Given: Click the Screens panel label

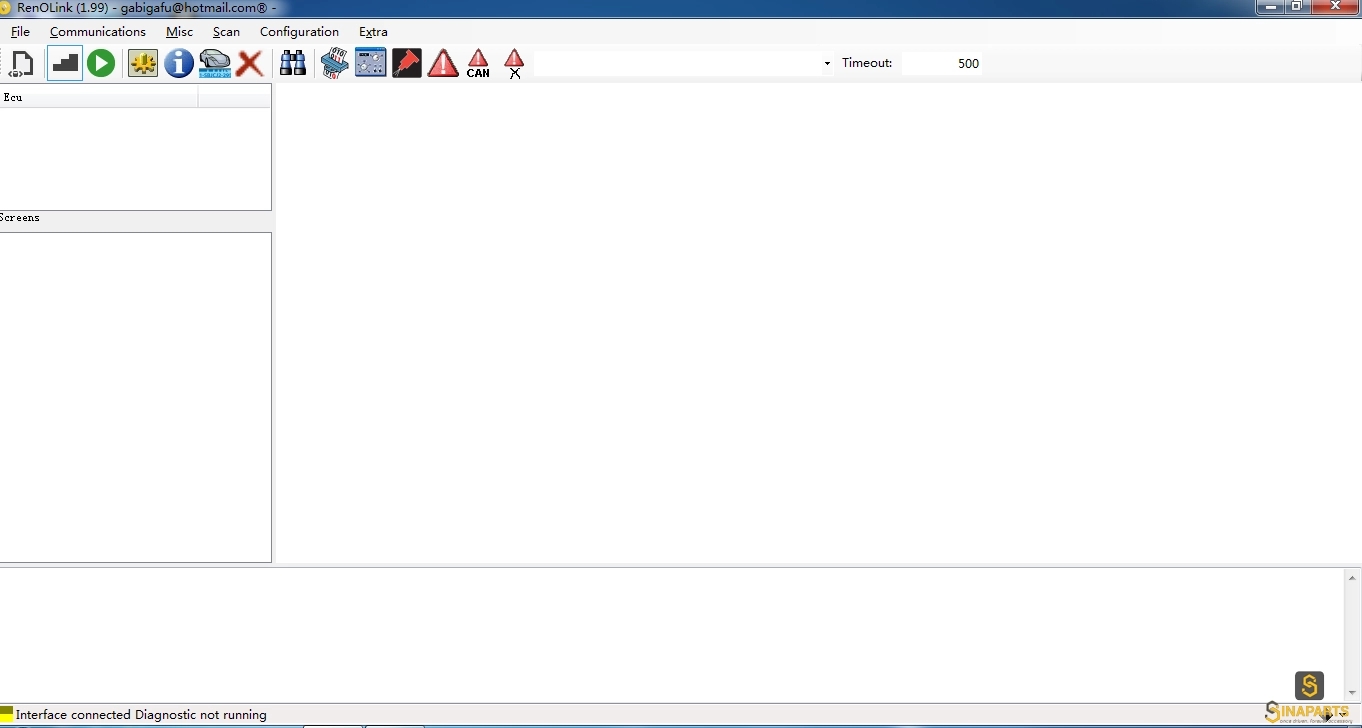Looking at the screenshot, I should pyautogui.click(x=20, y=218).
